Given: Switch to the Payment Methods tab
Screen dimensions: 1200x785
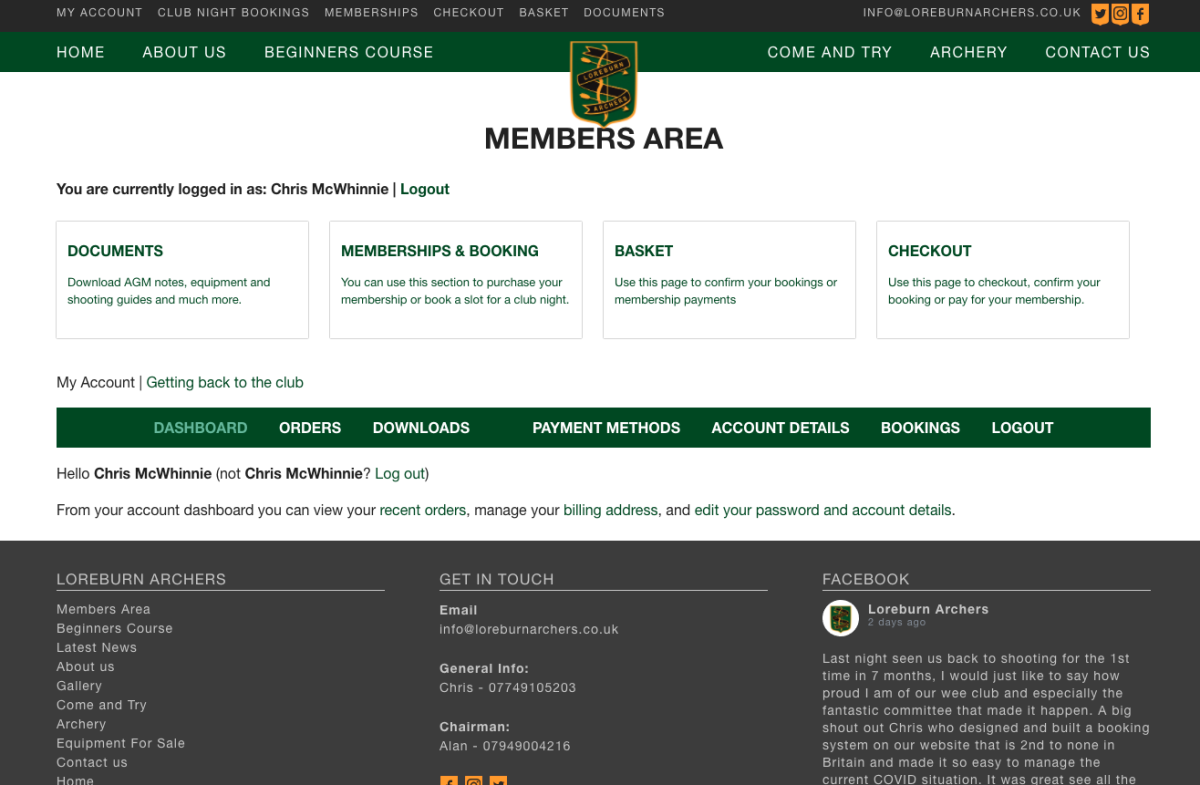Looking at the screenshot, I should point(606,428).
